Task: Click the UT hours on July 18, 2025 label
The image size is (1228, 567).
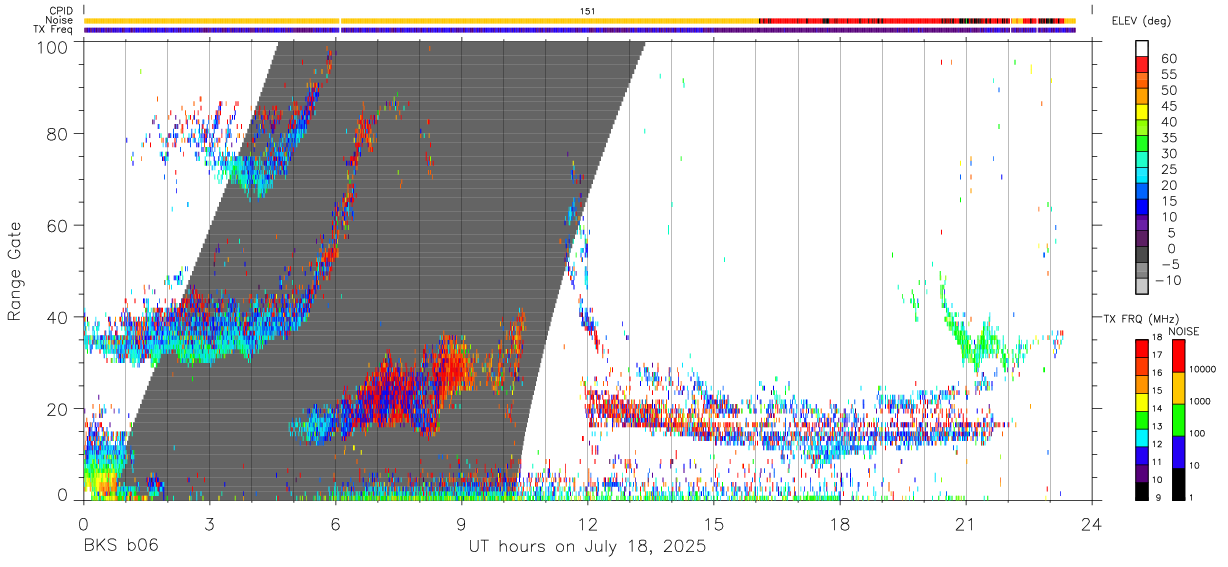Action: click(587, 546)
